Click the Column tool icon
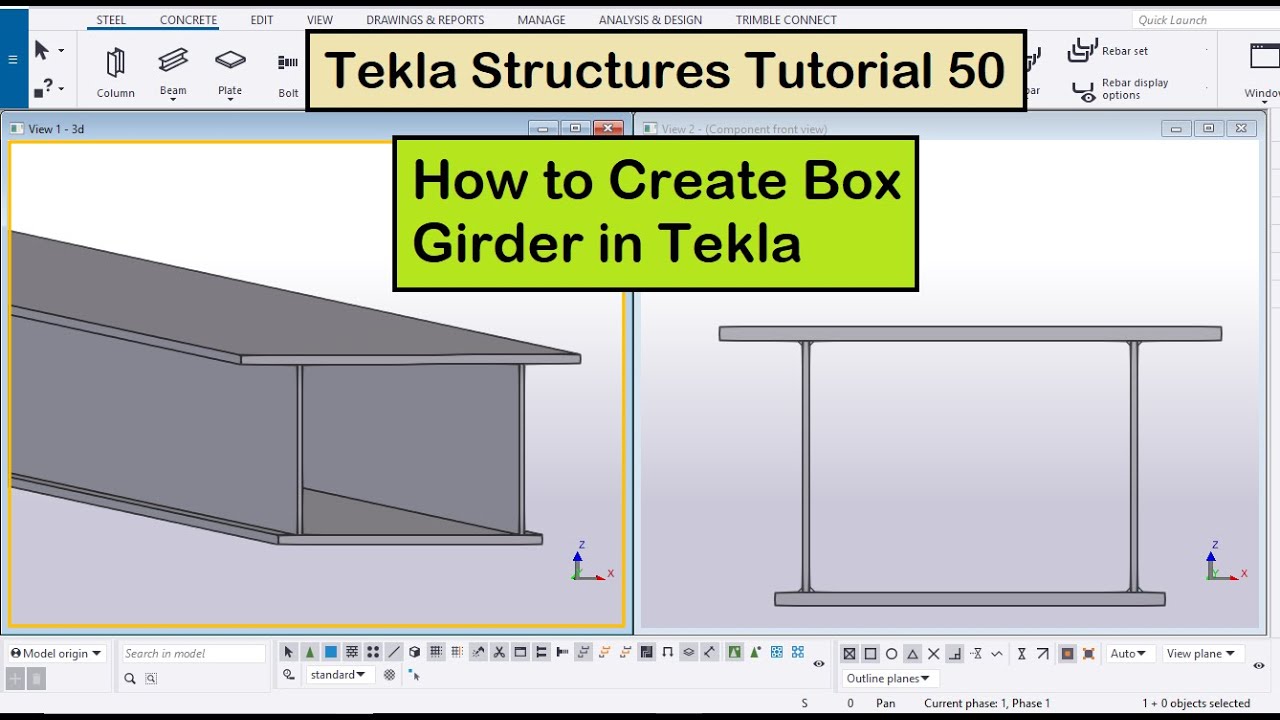1280x720 pixels. click(x=115, y=63)
